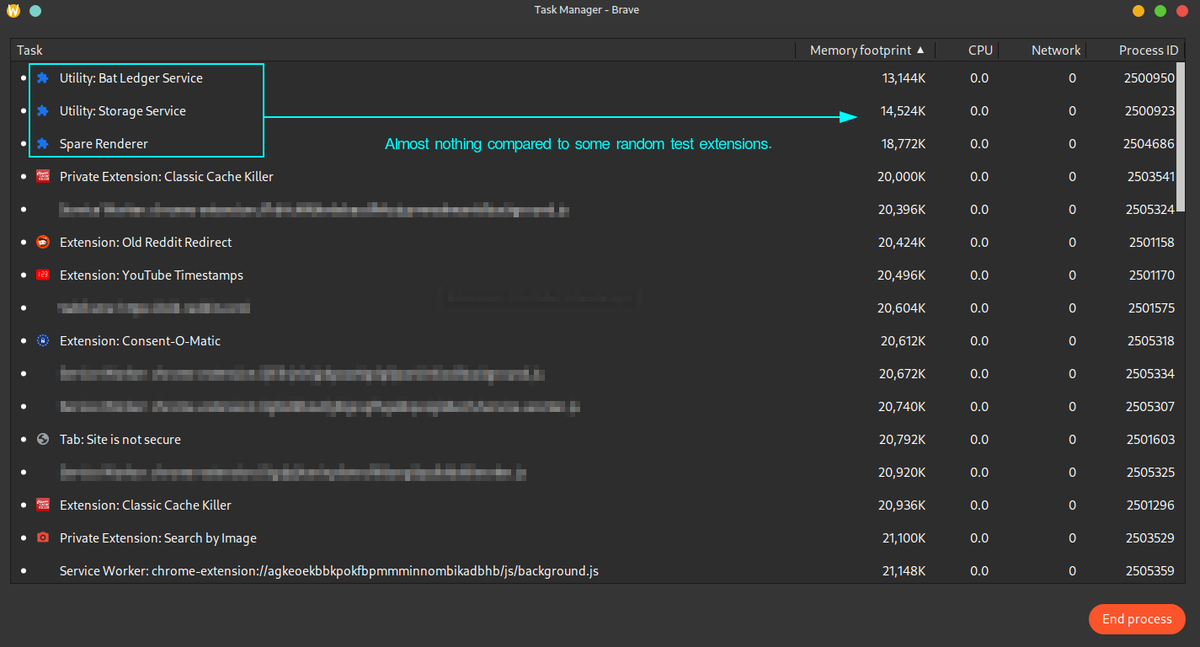Click process ID 2505318
This screenshot has width=1200, height=647.
[1150, 341]
